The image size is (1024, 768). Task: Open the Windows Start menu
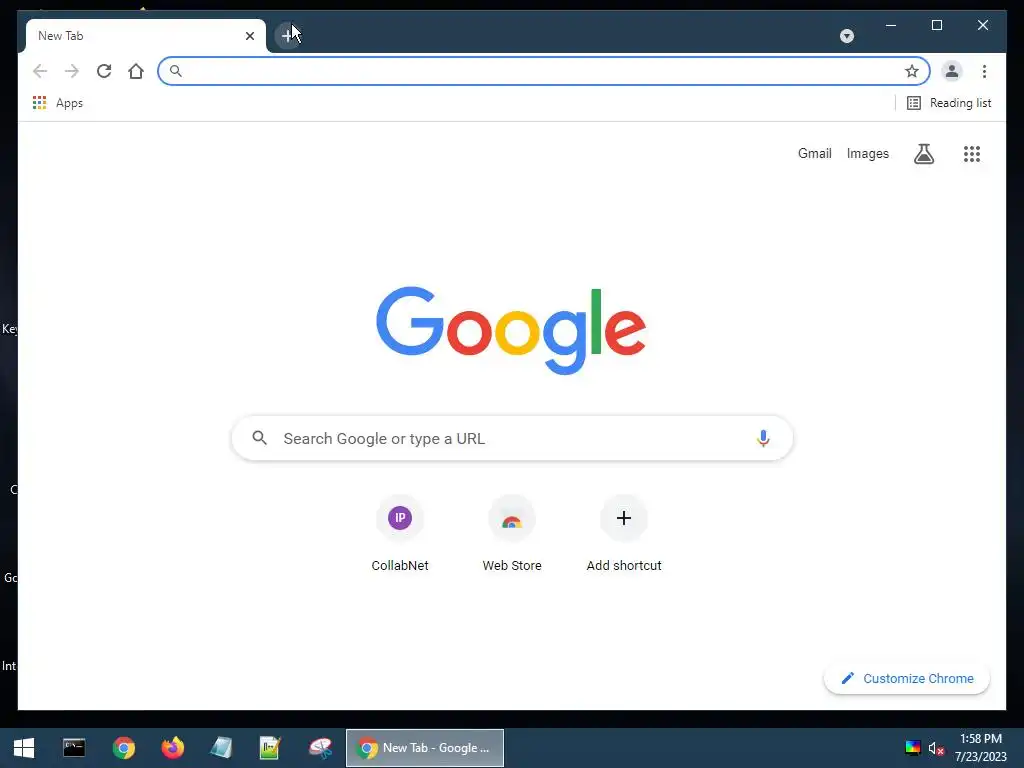coord(24,748)
